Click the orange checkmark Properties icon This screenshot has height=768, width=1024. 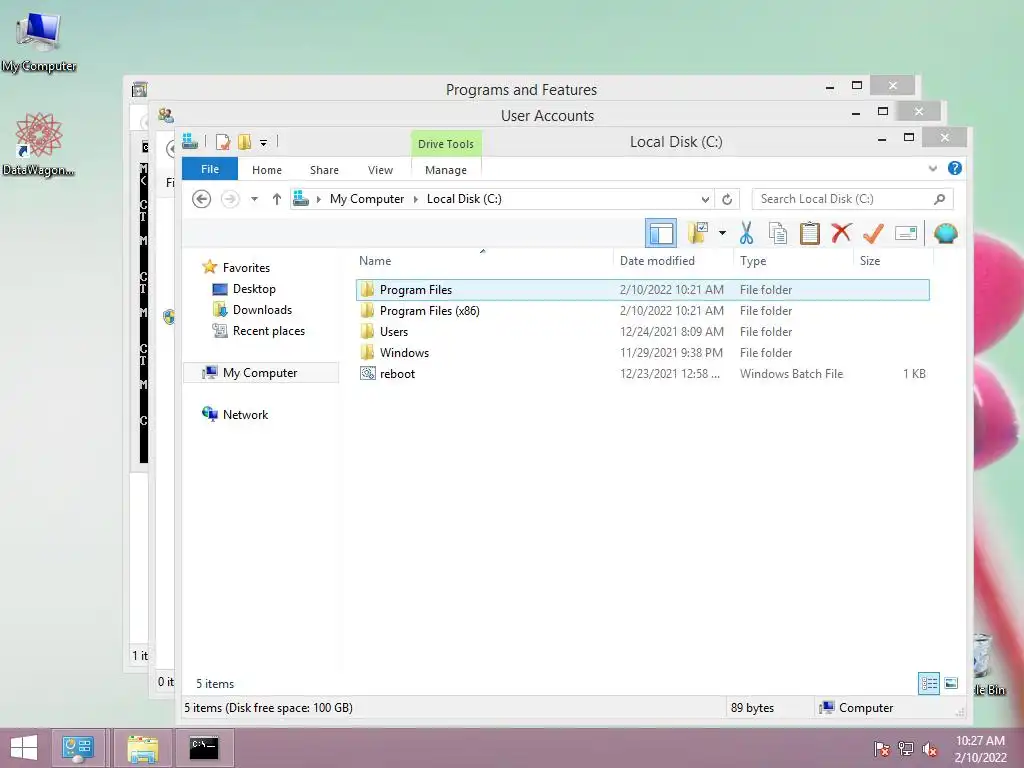[x=873, y=233]
